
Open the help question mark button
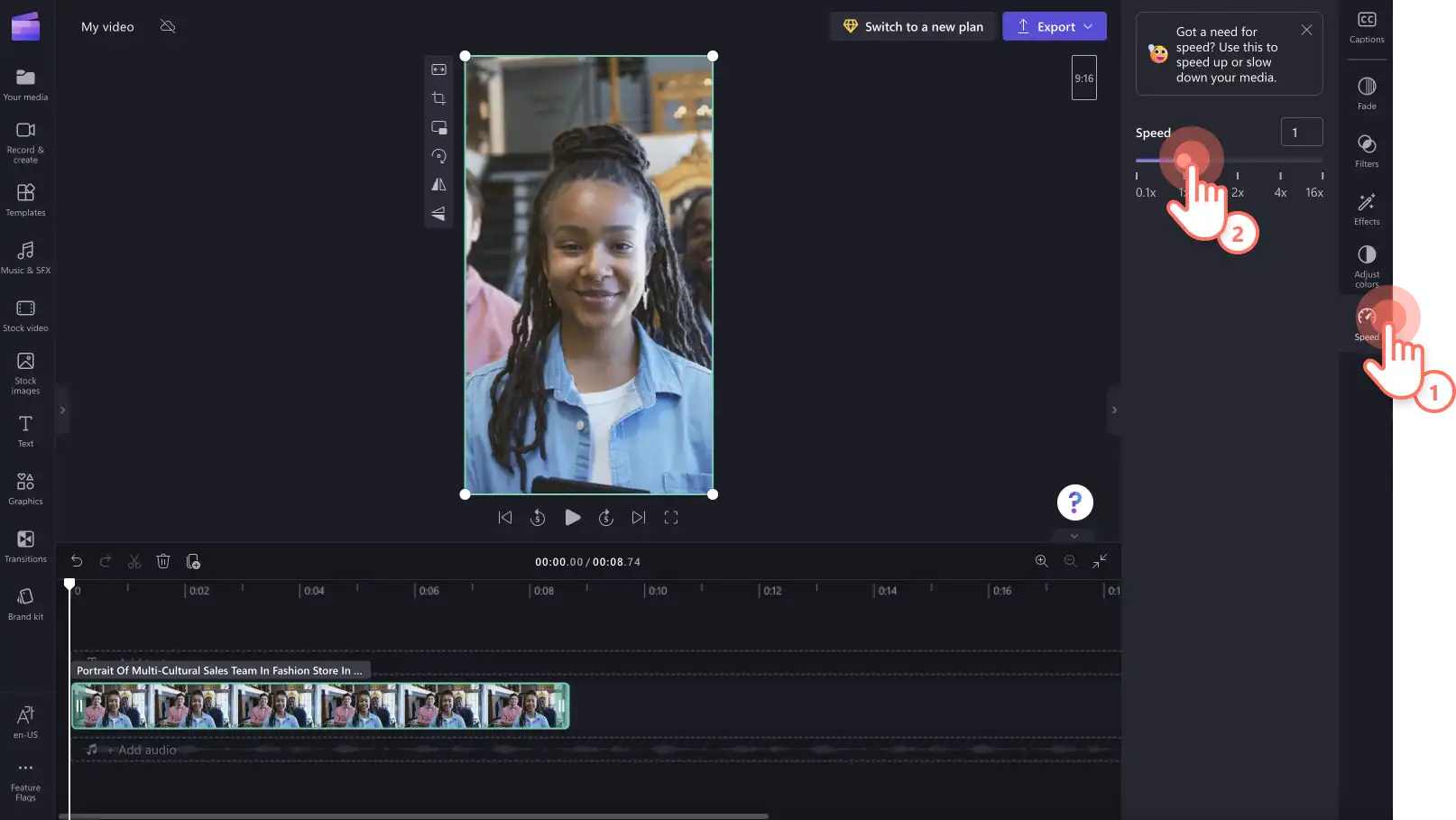tap(1074, 502)
